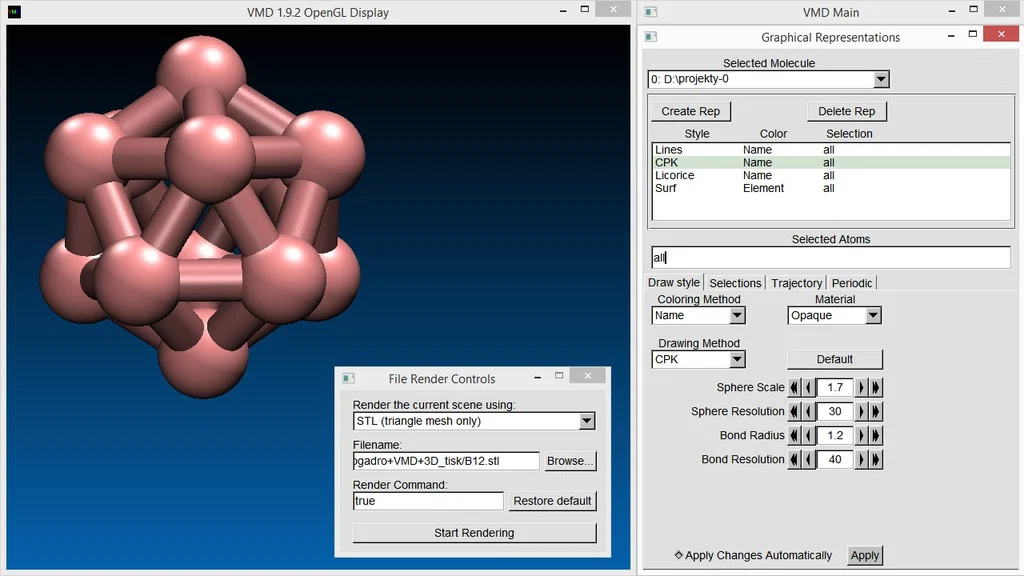Click the Selected Atoms text field
The image size is (1024, 576).
pos(831,257)
